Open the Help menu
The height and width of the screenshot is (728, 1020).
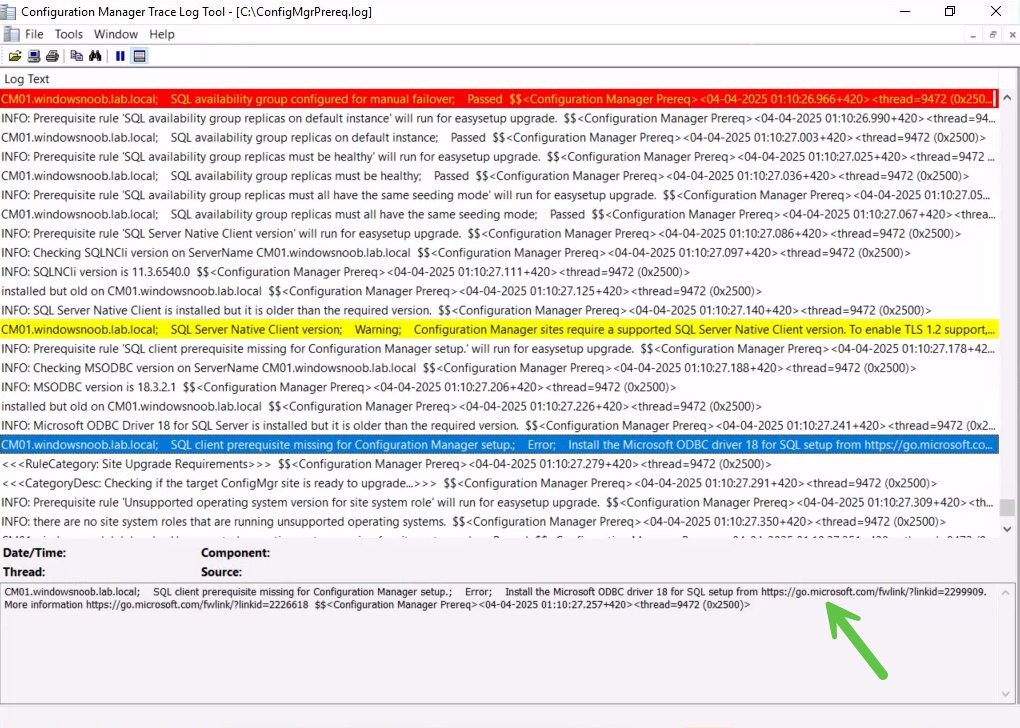click(x=162, y=34)
